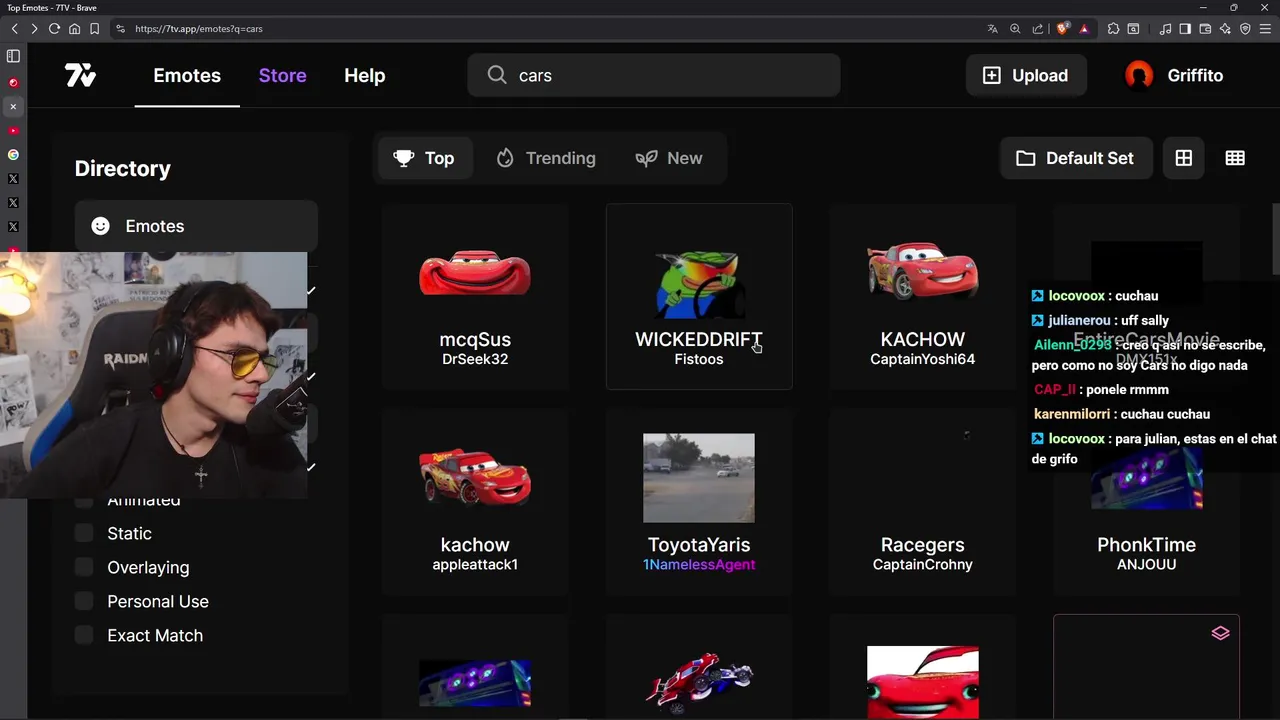Select the Trending sort tab
The width and height of the screenshot is (1280, 720).
point(546,158)
